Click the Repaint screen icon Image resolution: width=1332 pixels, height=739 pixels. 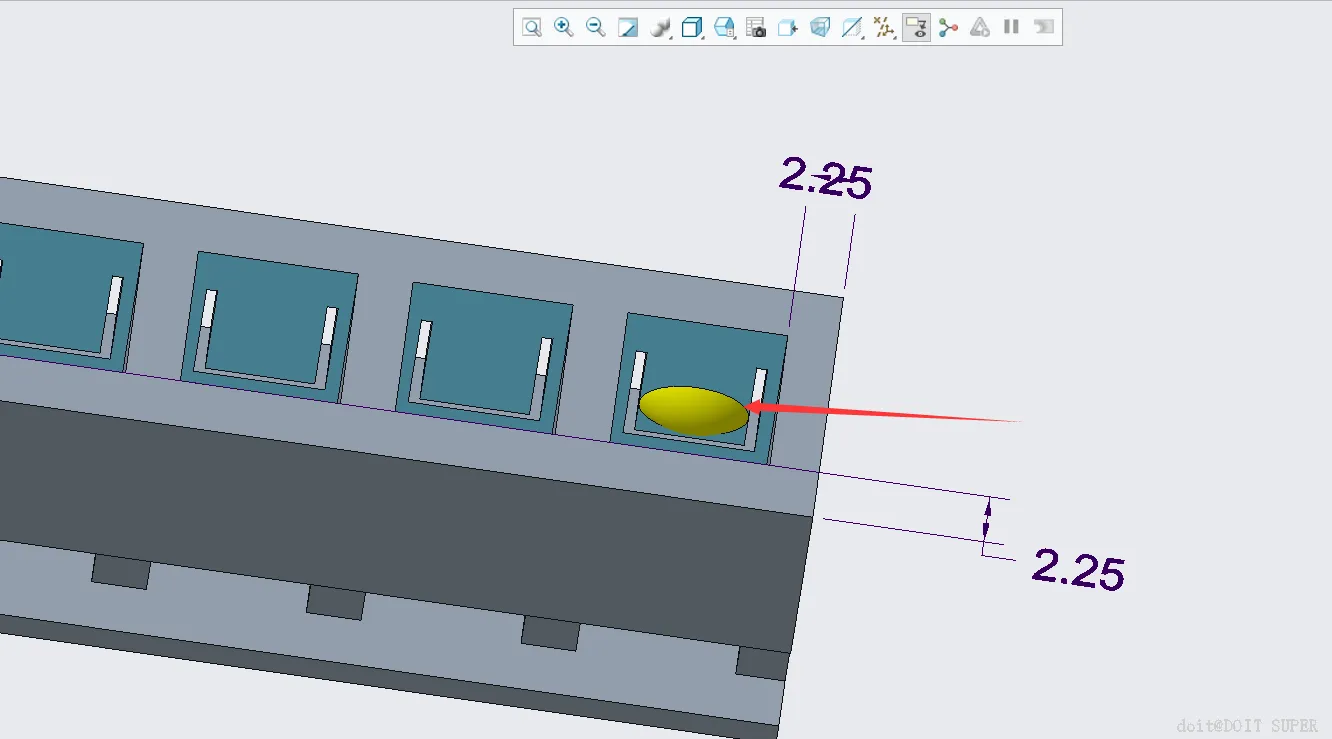point(628,28)
